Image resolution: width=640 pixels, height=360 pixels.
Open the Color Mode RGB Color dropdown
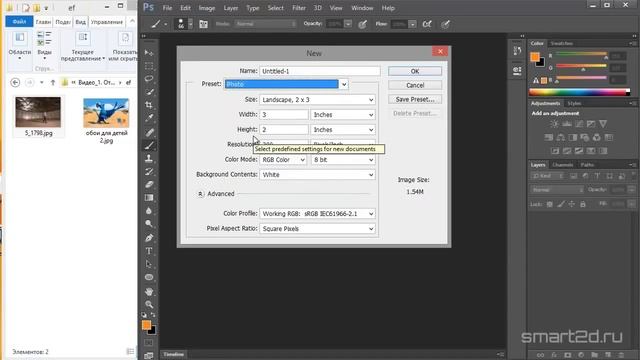point(283,160)
